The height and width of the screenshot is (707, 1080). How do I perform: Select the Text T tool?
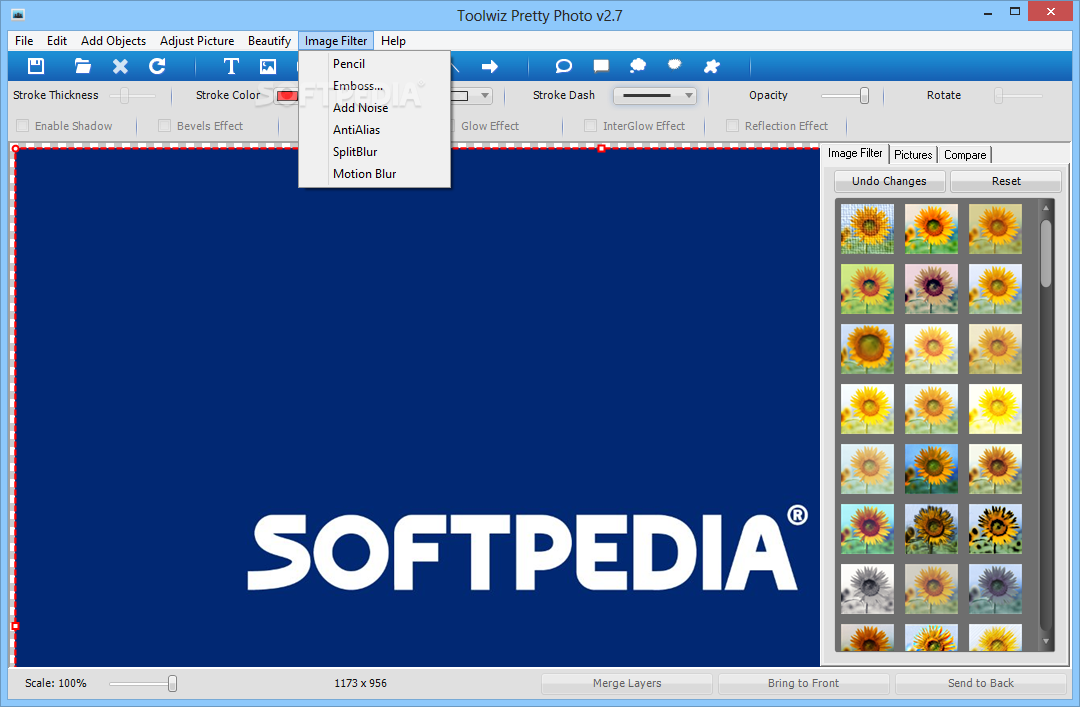click(x=231, y=66)
